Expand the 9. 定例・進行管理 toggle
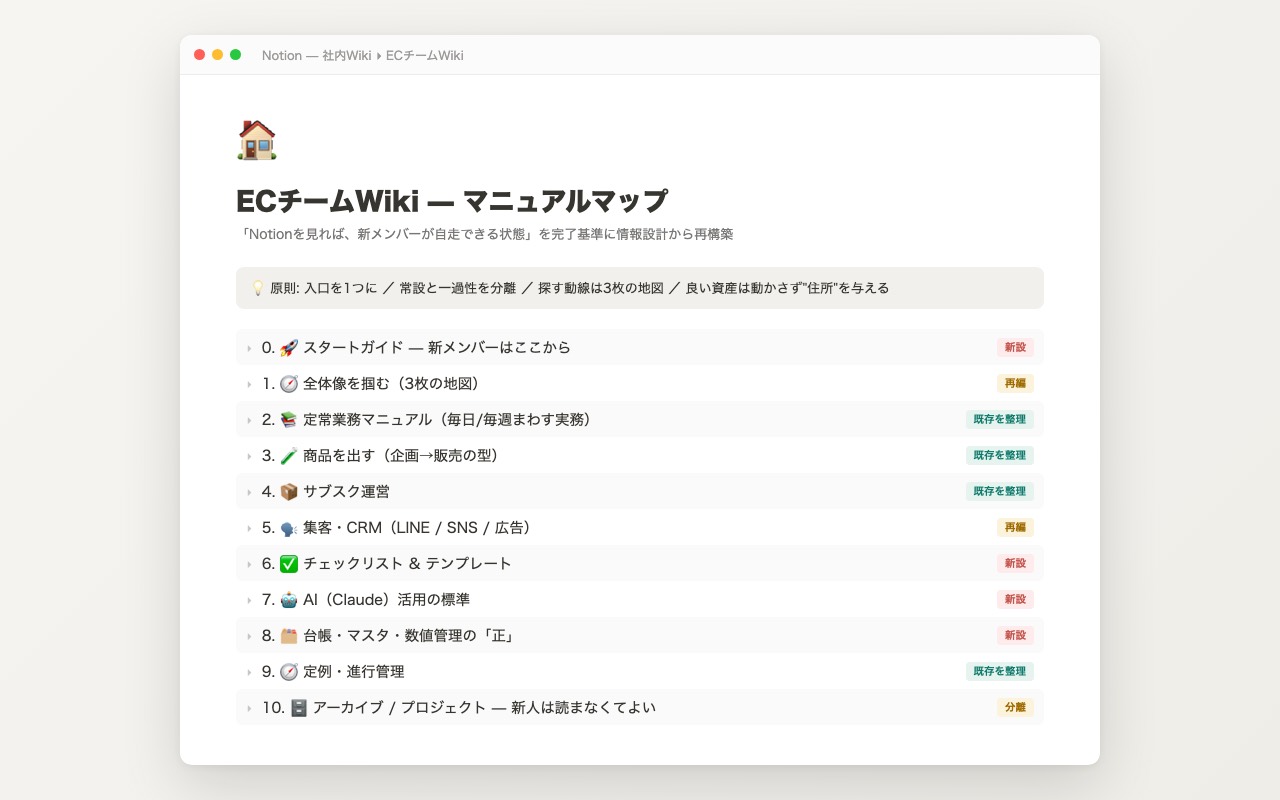The image size is (1280, 800). [x=249, y=672]
